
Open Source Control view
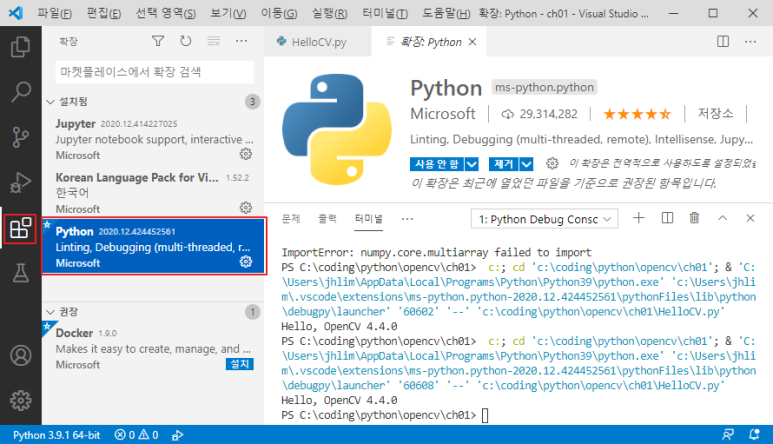click(20, 137)
